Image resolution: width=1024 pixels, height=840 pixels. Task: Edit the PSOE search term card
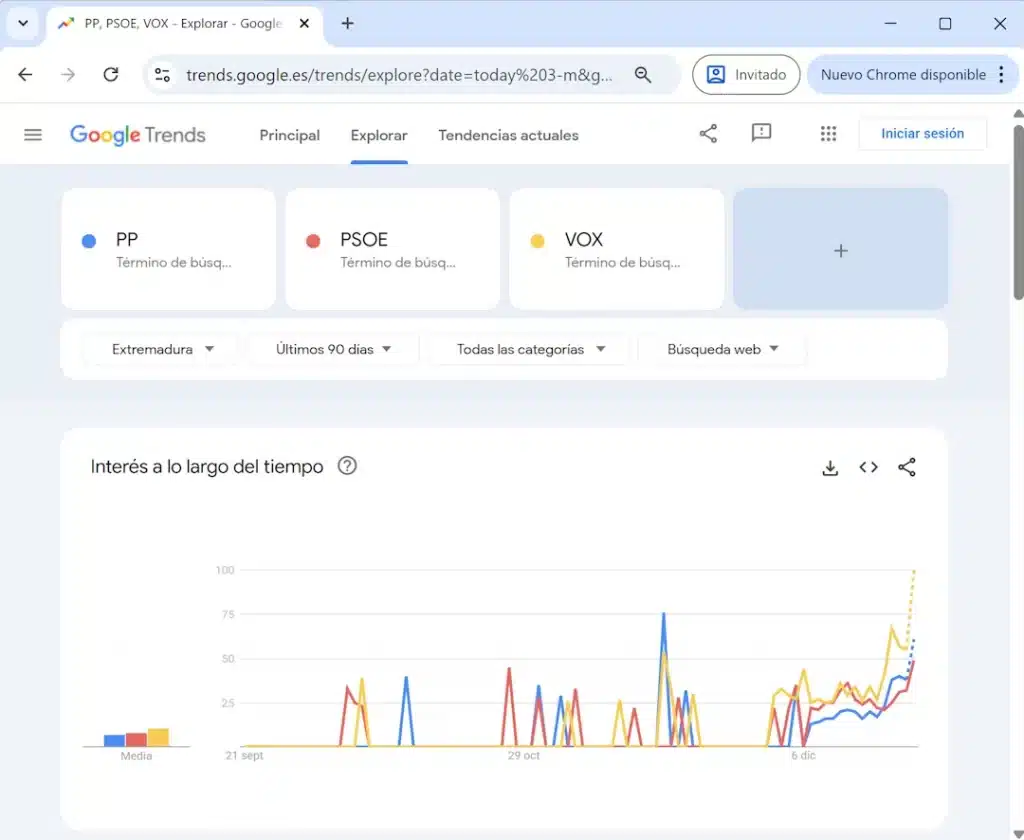pos(392,249)
